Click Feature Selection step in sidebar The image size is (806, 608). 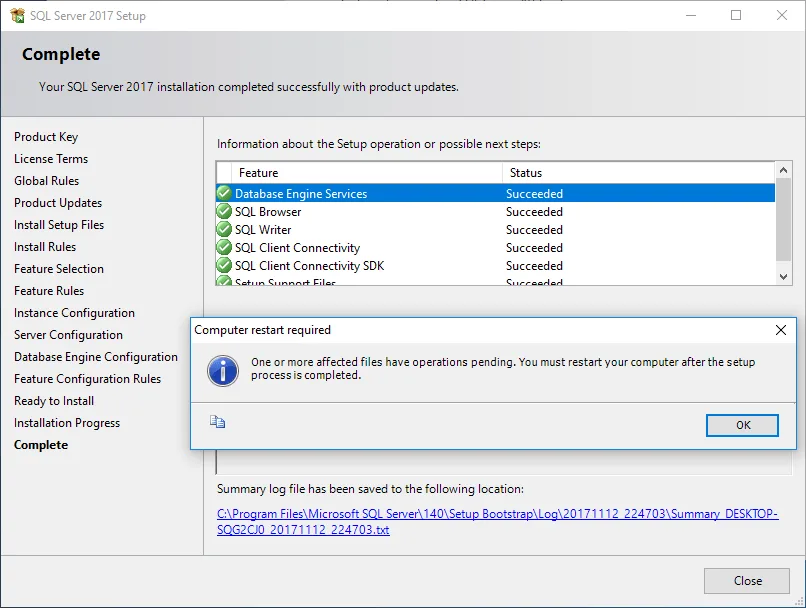[59, 269]
